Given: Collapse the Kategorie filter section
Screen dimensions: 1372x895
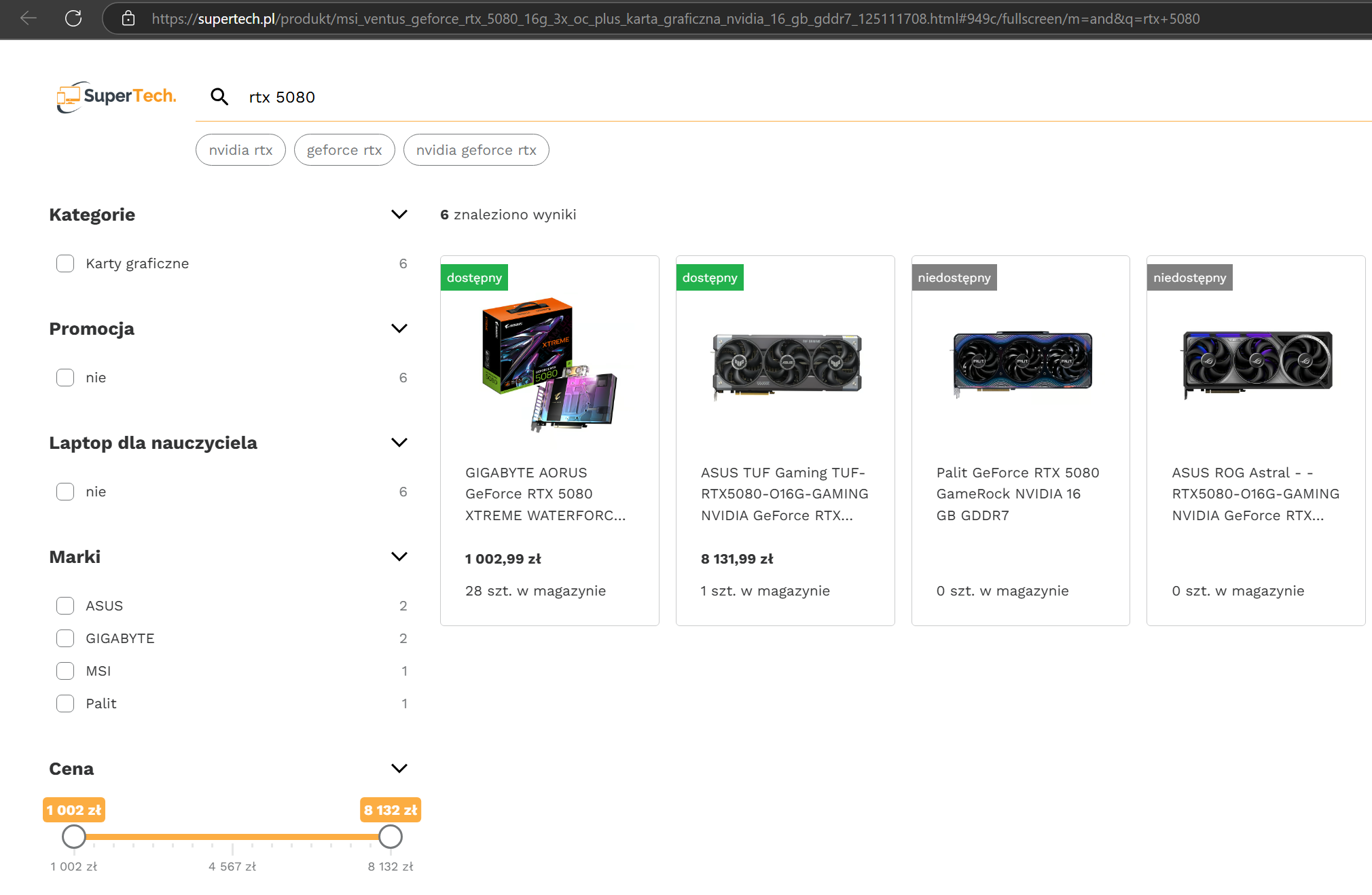Looking at the screenshot, I should (x=399, y=215).
